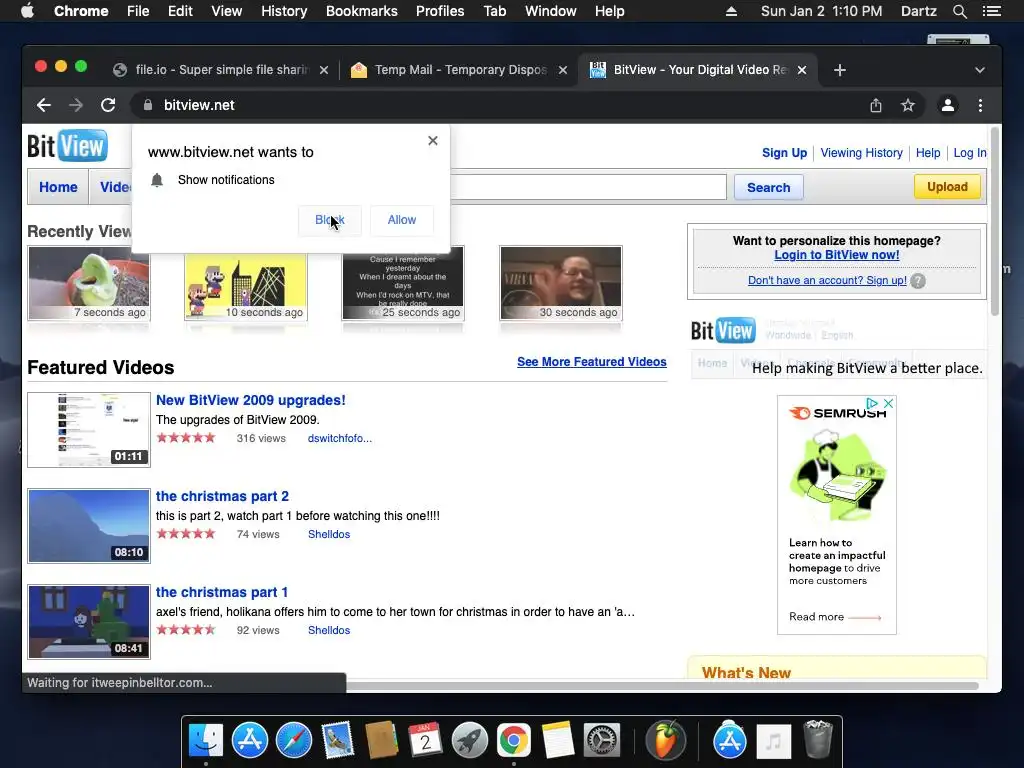The width and height of the screenshot is (1024, 768).
Task: Open the Trash in the Dock
Action: [818, 739]
